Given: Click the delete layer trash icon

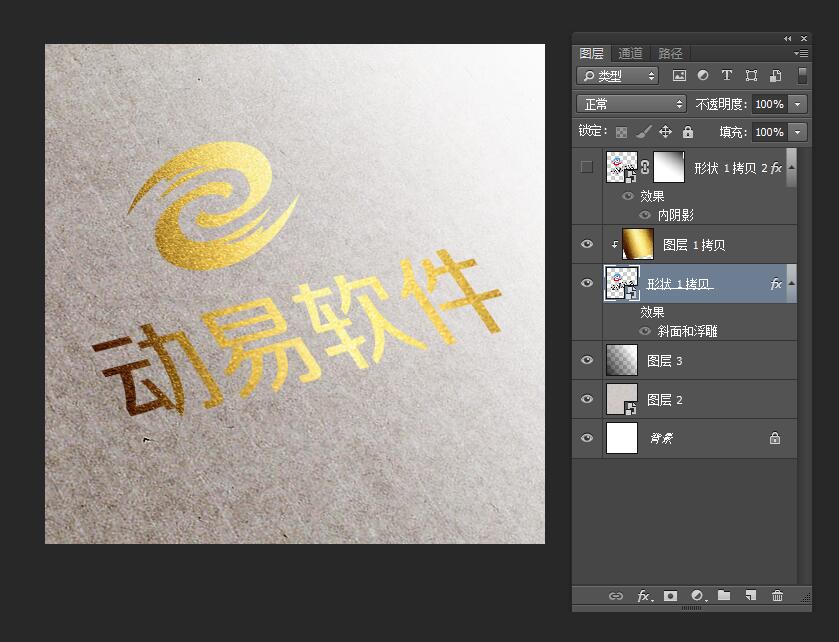Looking at the screenshot, I should pos(777,596).
